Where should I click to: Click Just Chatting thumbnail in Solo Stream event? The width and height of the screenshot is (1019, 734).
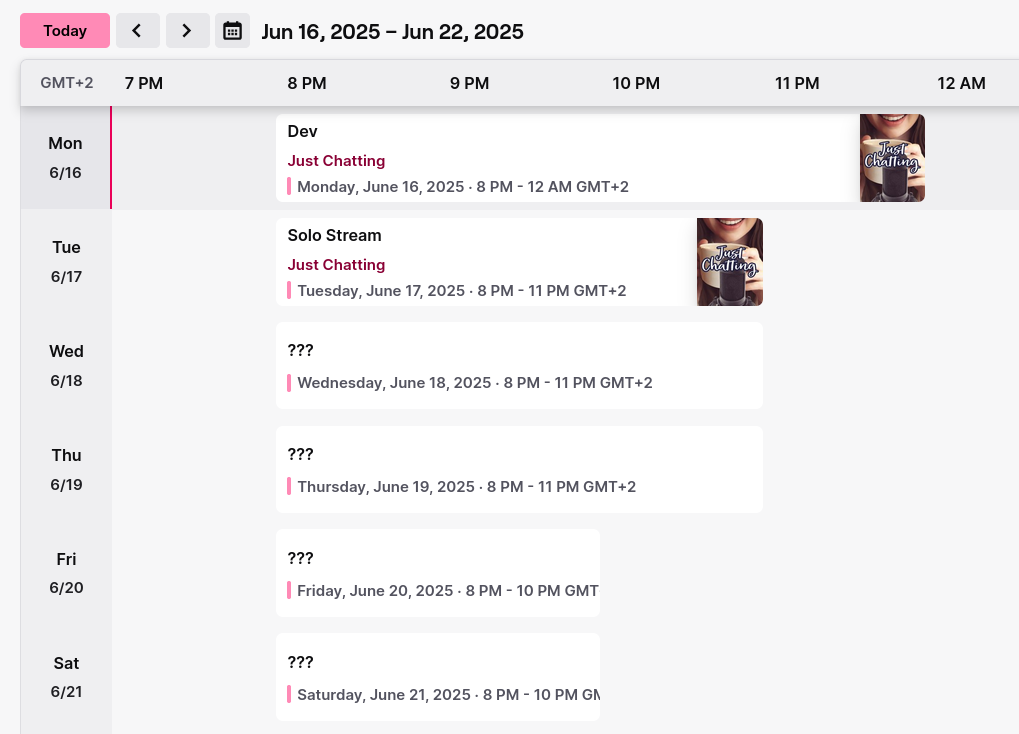730,262
